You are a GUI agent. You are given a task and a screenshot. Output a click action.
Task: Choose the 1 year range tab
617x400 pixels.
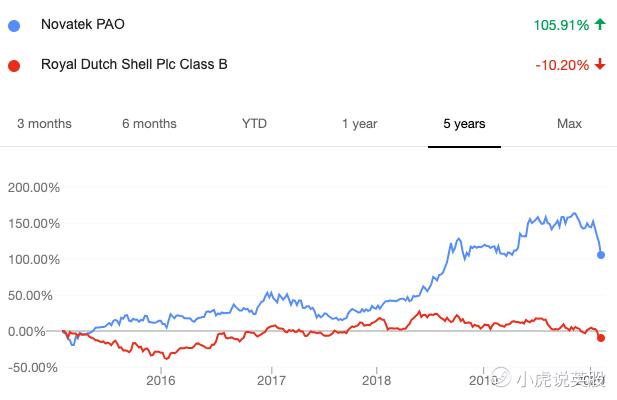tap(359, 124)
